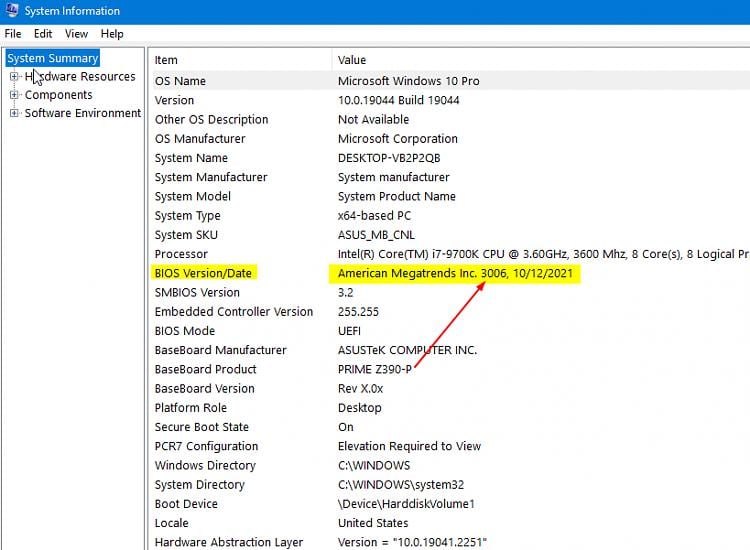Click the 10.0.19044 Build 19044 value
Viewport: 750px width, 550px height.
pos(398,100)
